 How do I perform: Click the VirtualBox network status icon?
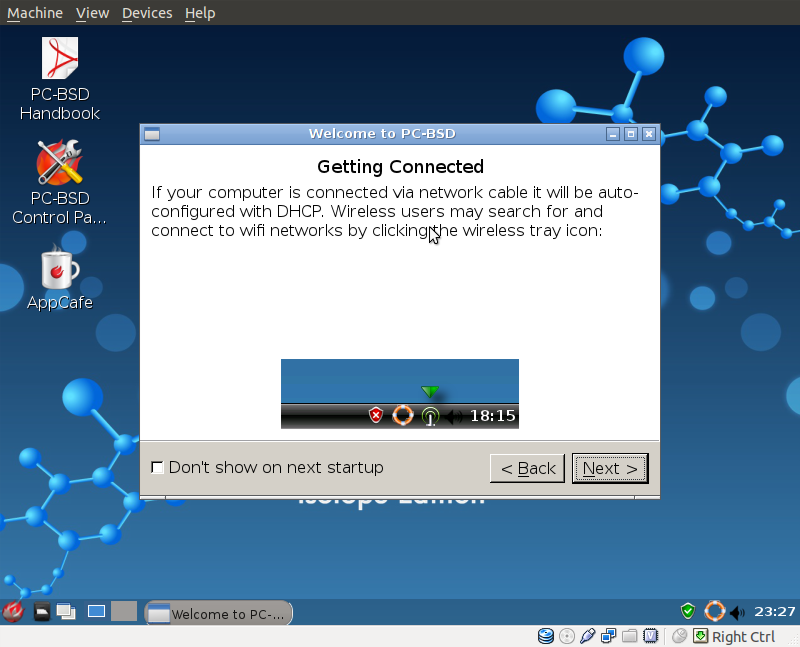(608, 636)
